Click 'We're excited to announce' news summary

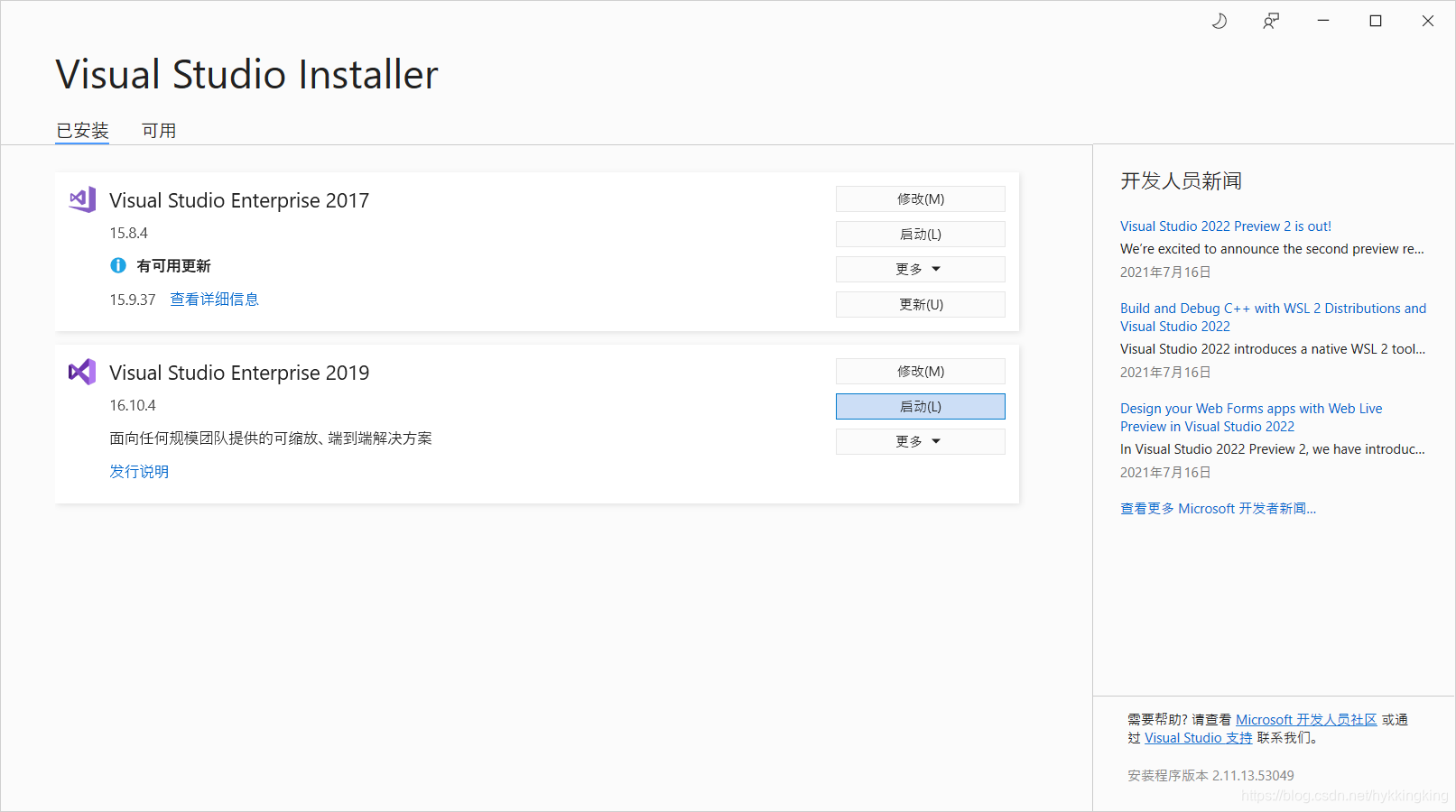click(1272, 249)
